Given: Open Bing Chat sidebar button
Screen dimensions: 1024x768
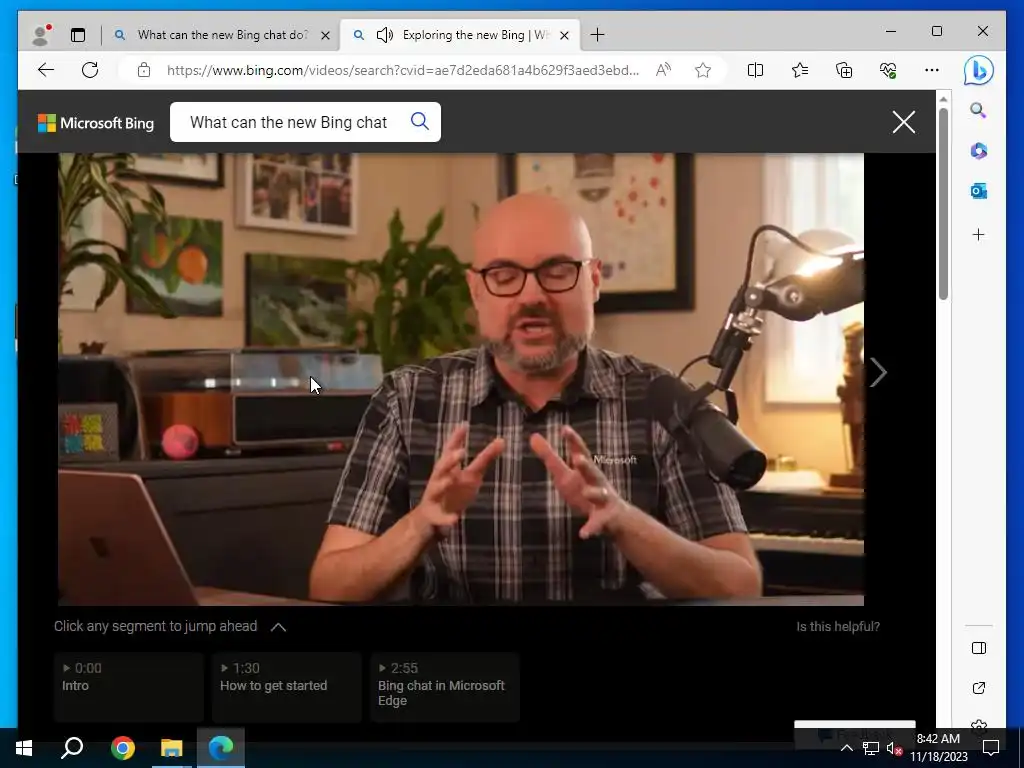Looking at the screenshot, I should click(x=978, y=71).
